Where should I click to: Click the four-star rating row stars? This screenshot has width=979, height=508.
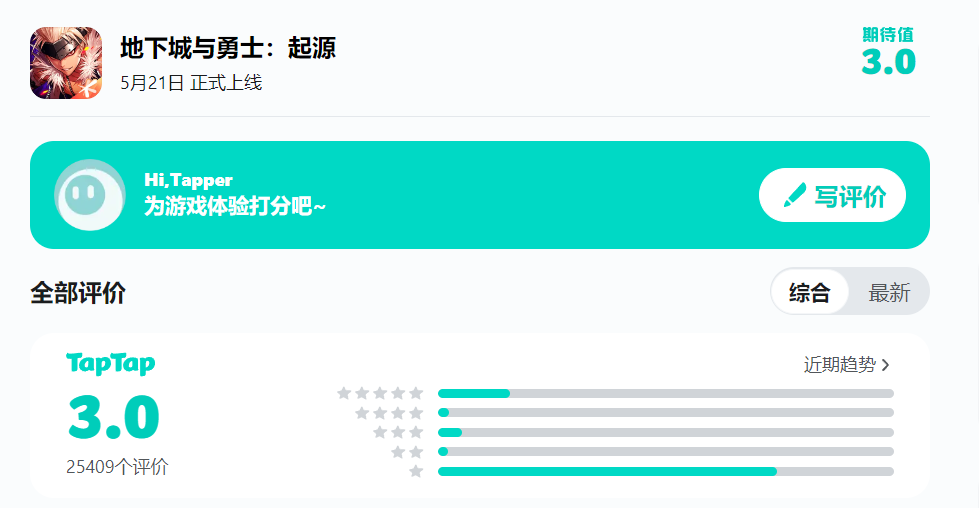tap(389, 413)
